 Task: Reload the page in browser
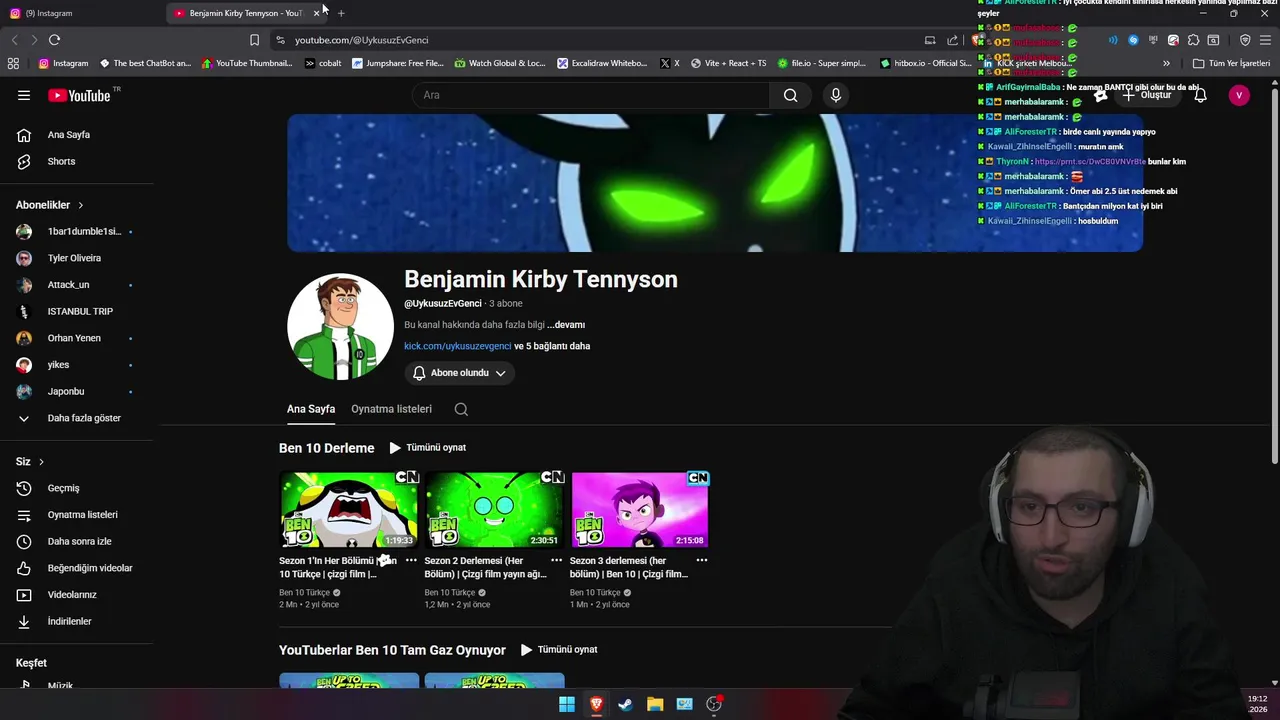click(x=54, y=40)
